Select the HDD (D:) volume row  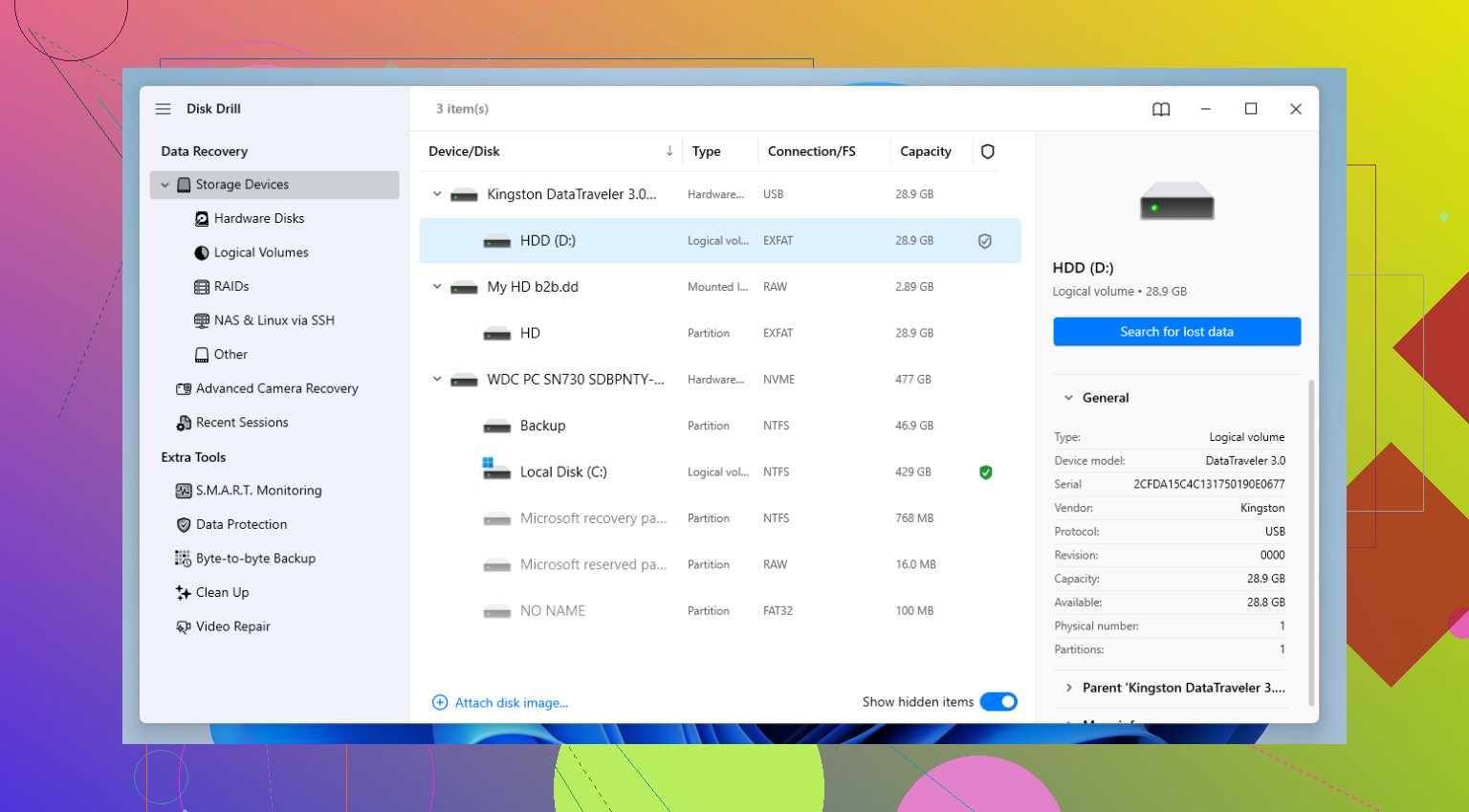[x=720, y=241]
